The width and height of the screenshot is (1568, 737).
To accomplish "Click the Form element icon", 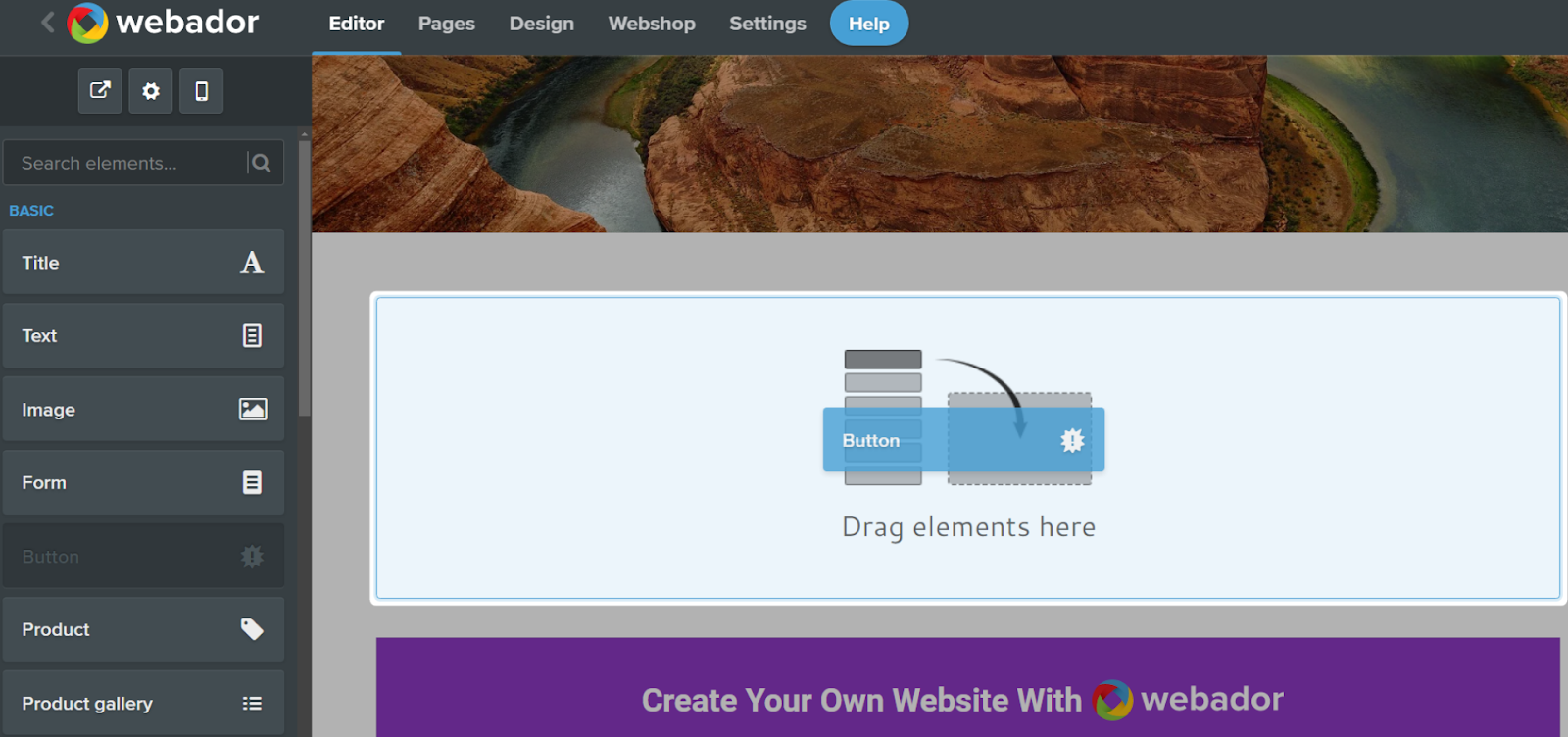I will pyautogui.click(x=252, y=482).
